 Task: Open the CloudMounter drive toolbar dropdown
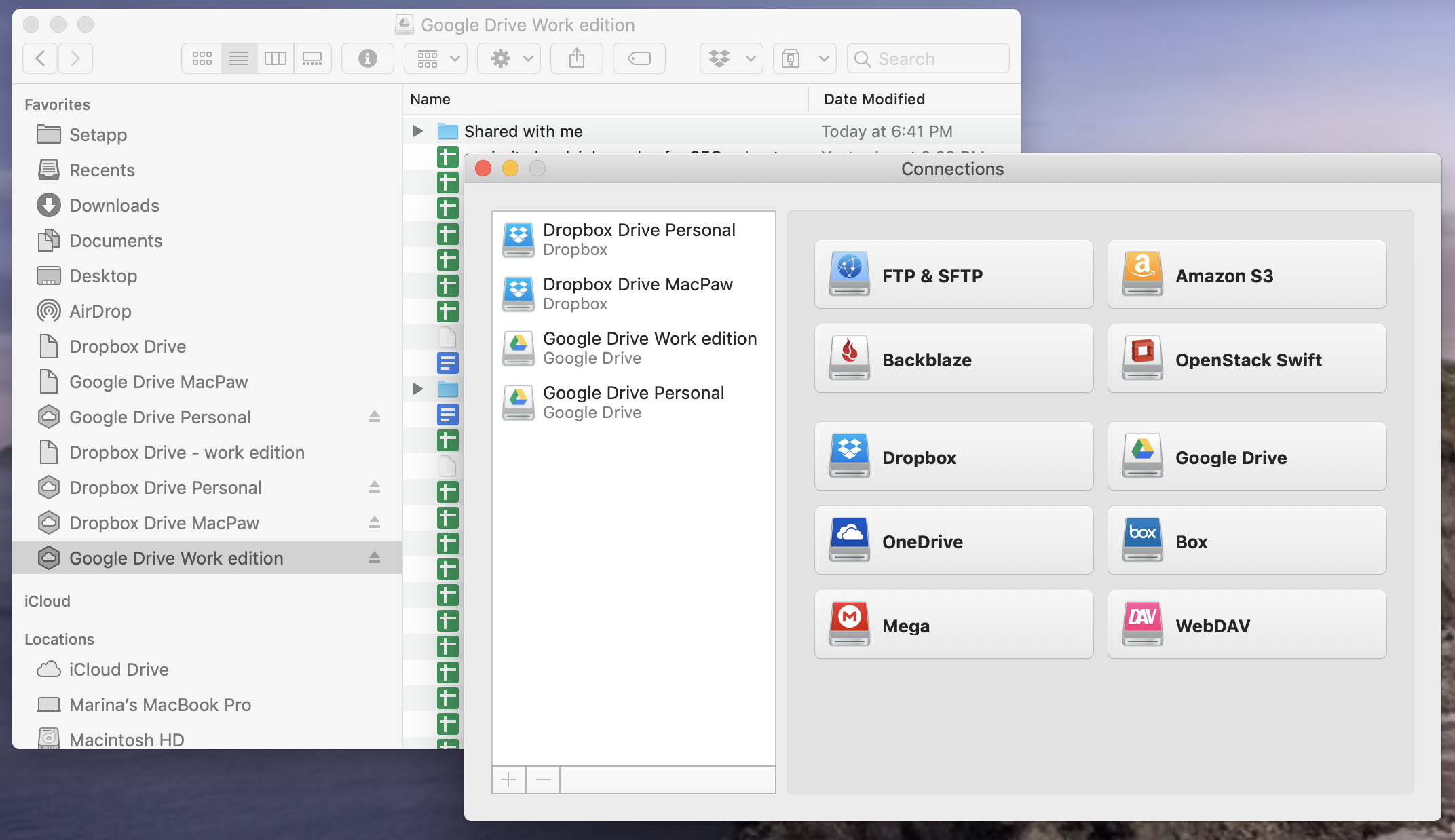pos(805,58)
